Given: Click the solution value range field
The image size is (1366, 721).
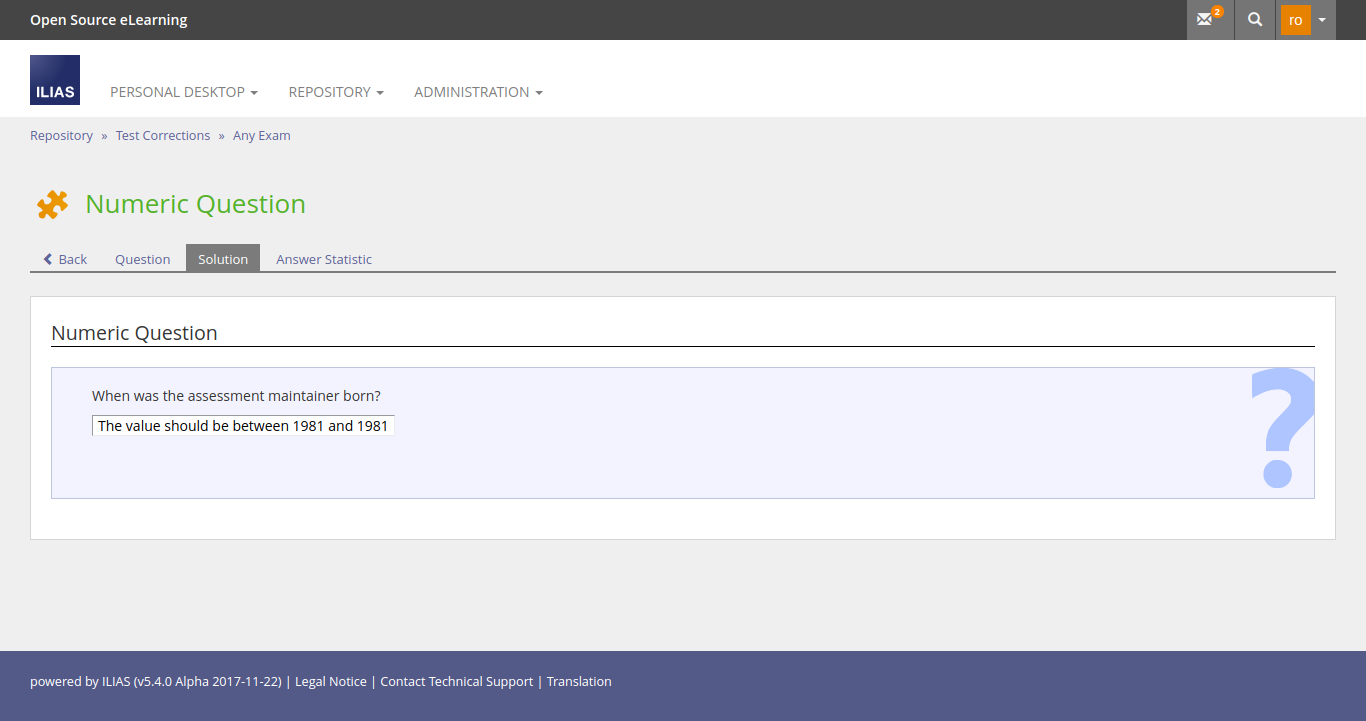Looking at the screenshot, I should (x=243, y=426).
